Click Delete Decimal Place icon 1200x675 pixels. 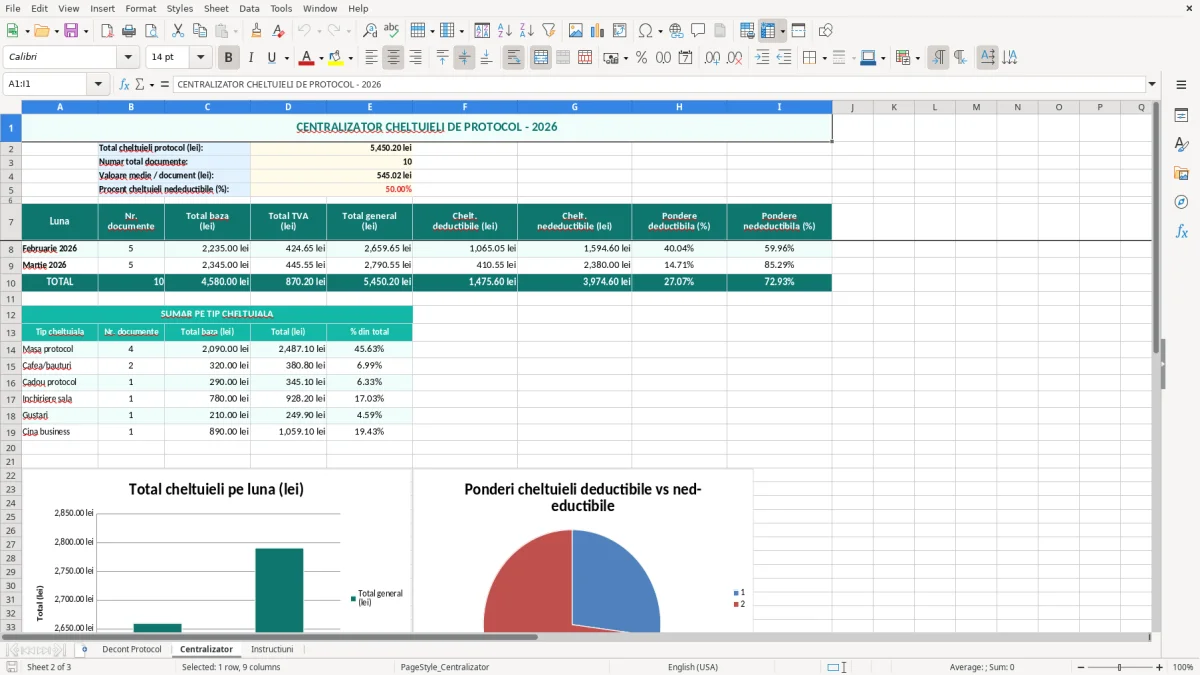pyautogui.click(x=734, y=58)
